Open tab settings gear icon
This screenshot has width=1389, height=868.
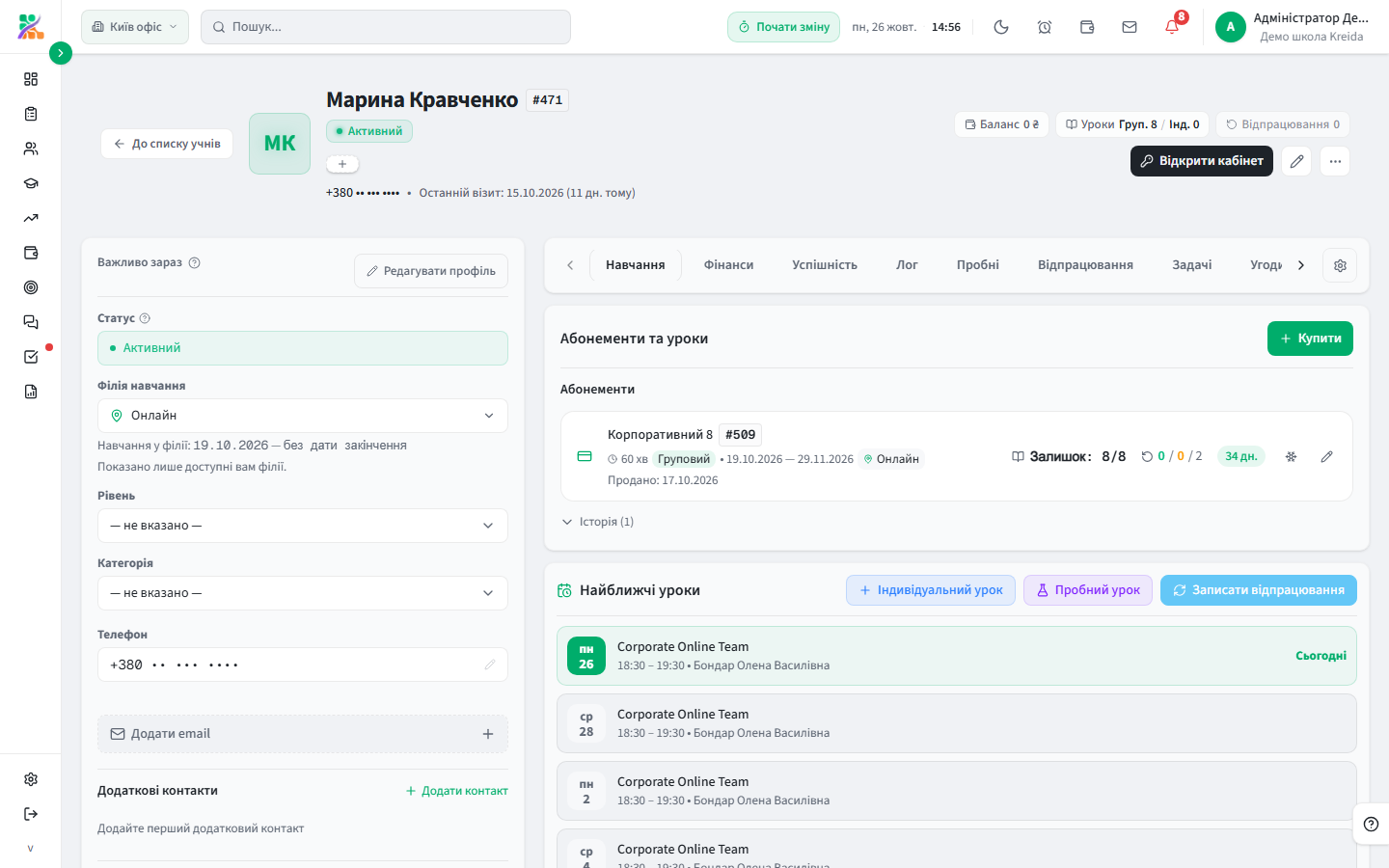(x=1340, y=265)
